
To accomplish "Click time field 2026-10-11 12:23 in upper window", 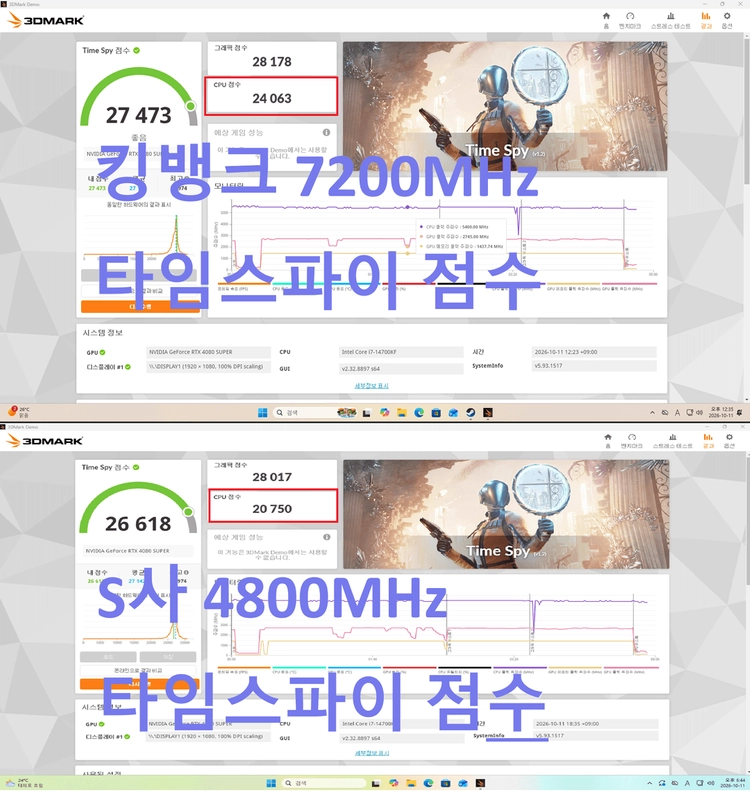I will (594, 352).
